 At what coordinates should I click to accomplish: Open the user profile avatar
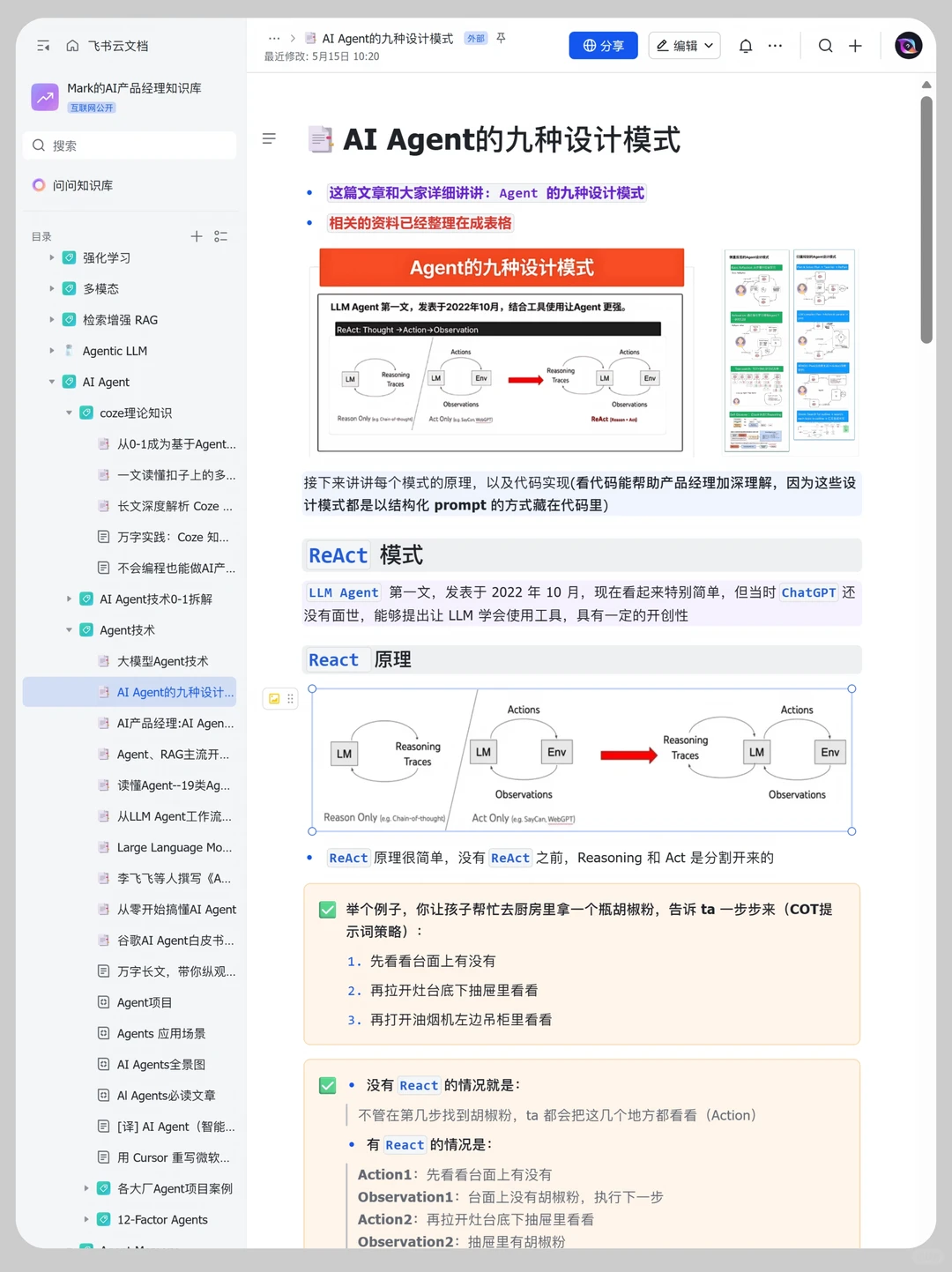click(909, 46)
